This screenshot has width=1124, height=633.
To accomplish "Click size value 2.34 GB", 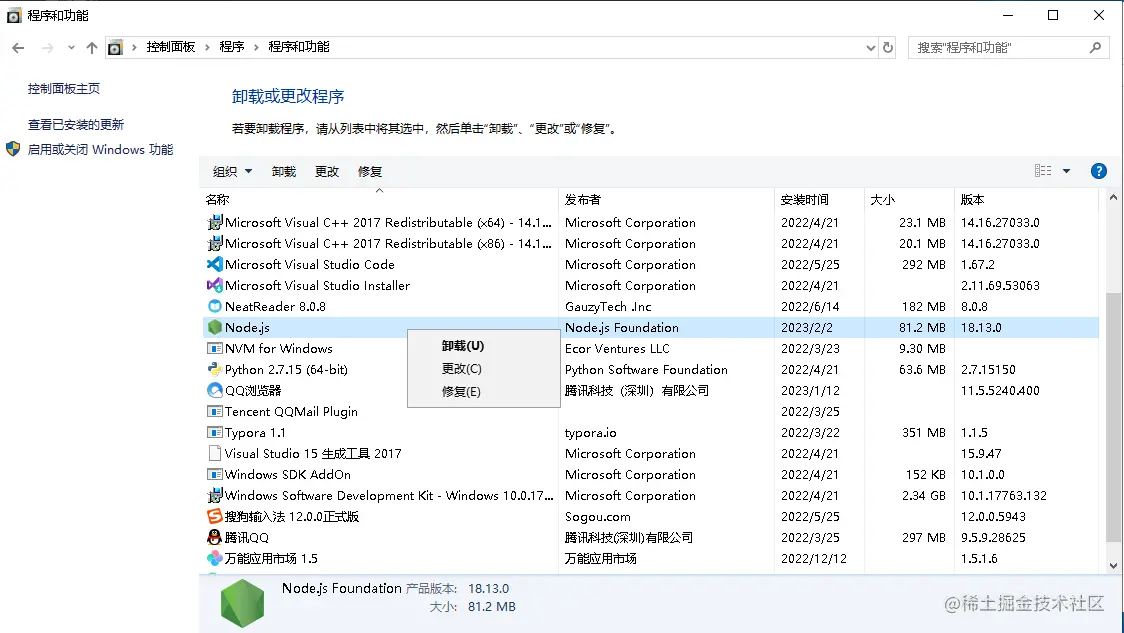I will point(923,495).
